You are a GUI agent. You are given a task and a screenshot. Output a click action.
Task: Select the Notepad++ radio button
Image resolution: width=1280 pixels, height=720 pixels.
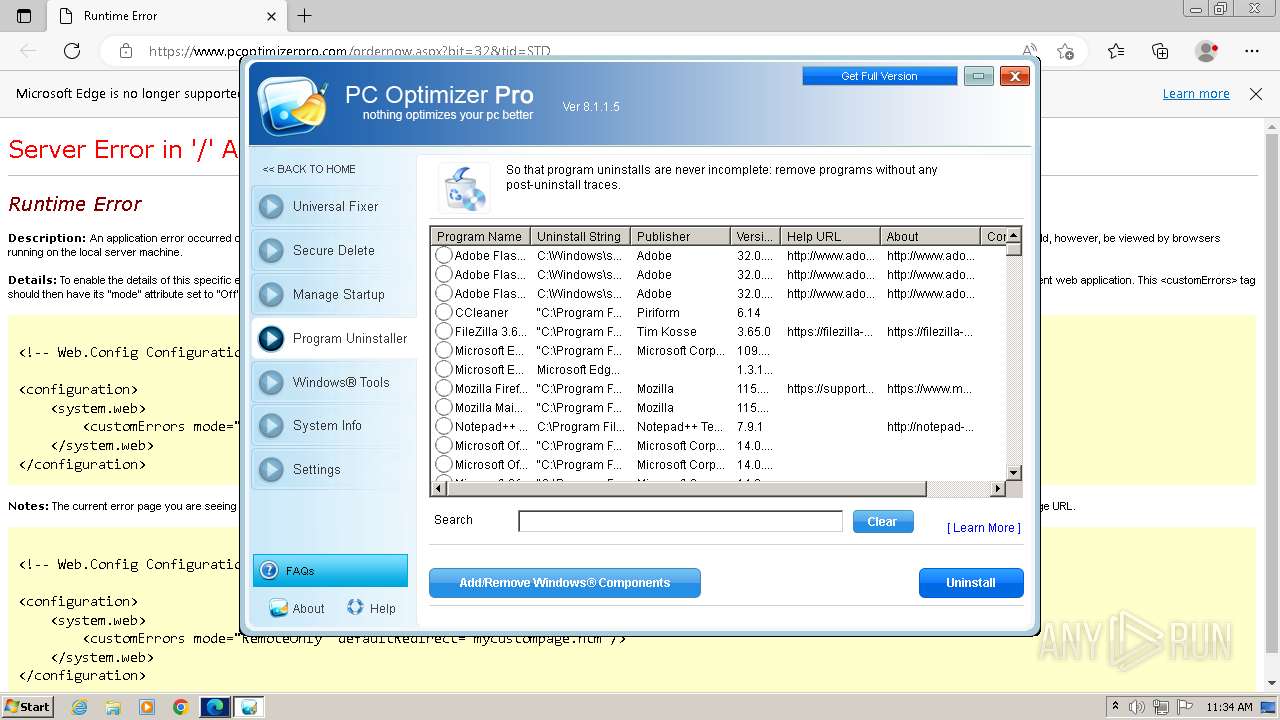click(x=444, y=427)
